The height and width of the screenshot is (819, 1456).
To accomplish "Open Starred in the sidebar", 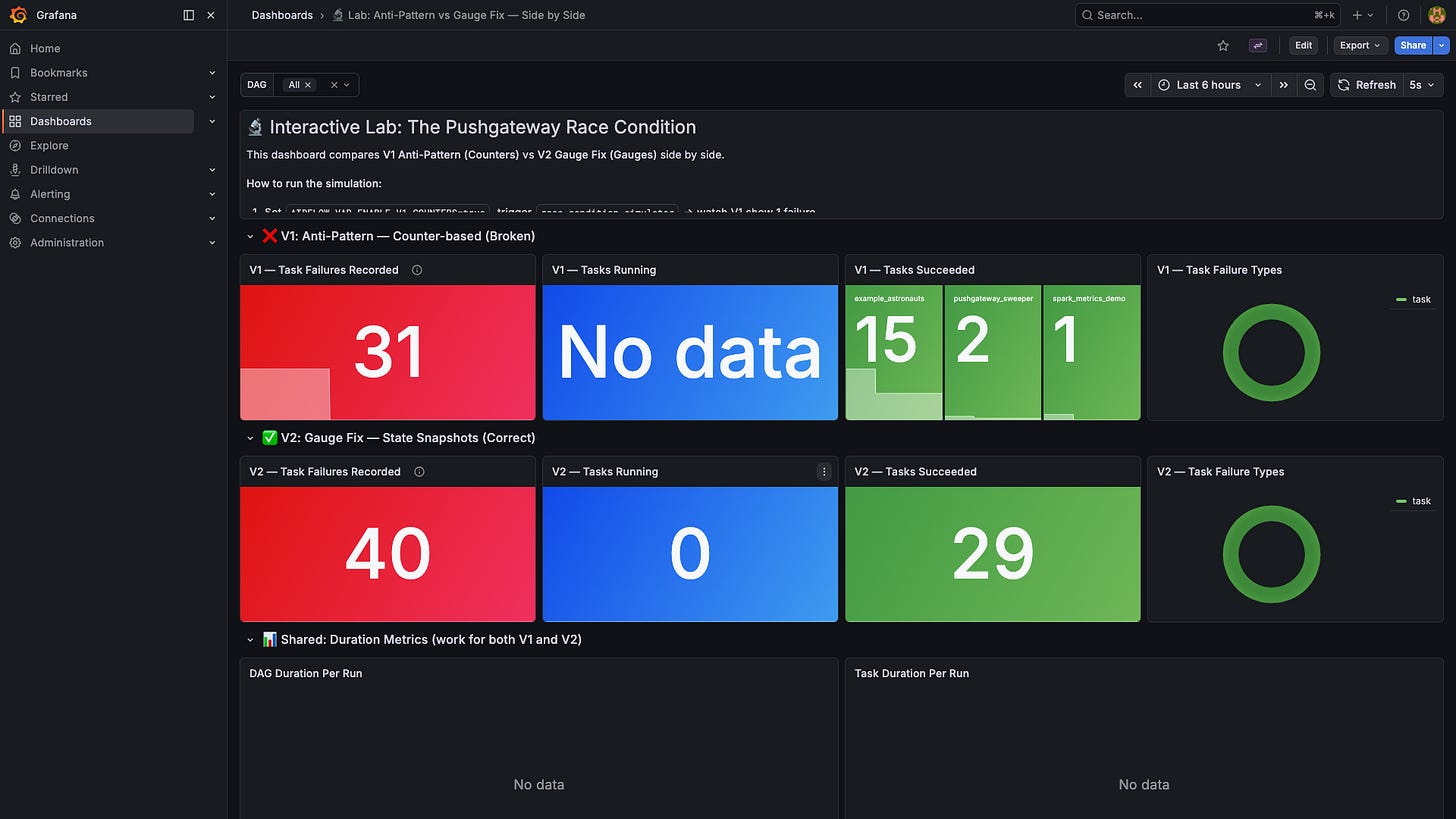I will 49,97.
